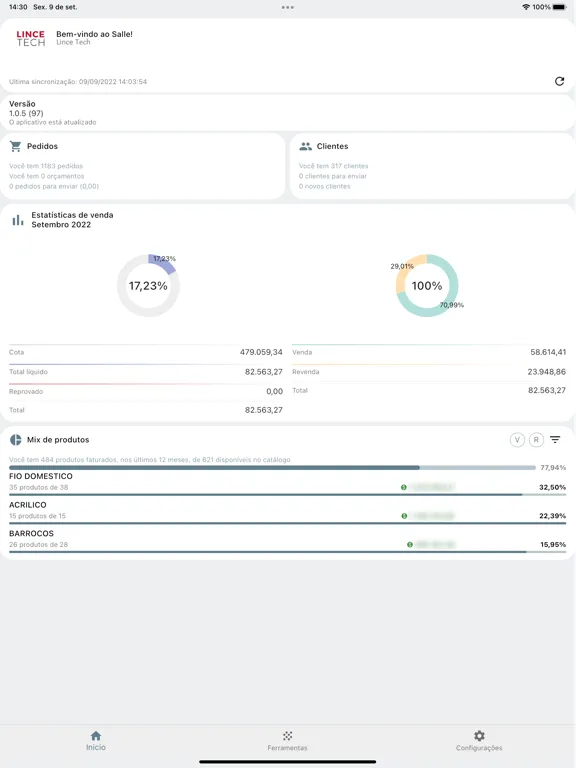Click the 77,94% catalog progress bar

[272, 468]
